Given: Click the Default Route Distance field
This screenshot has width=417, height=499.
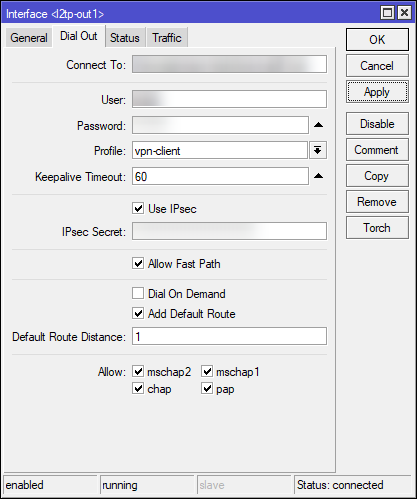Looking at the screenshot, I should click(229, 336).
